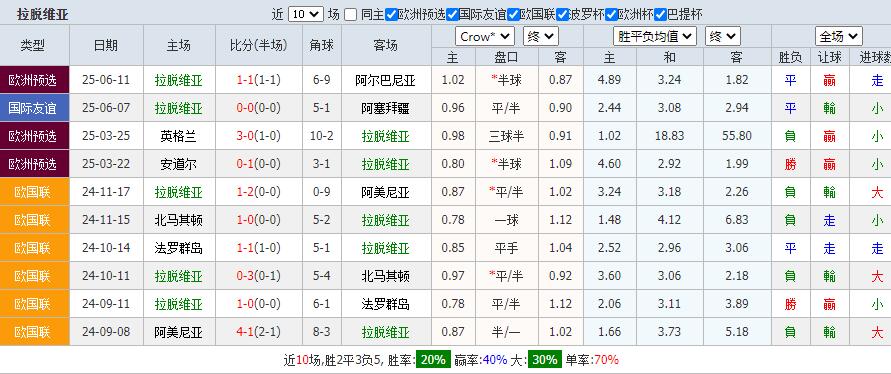Click score 0-0(0-0) on 25-06-07 row
Screen dimensions: 891x374
coord(259,108)
